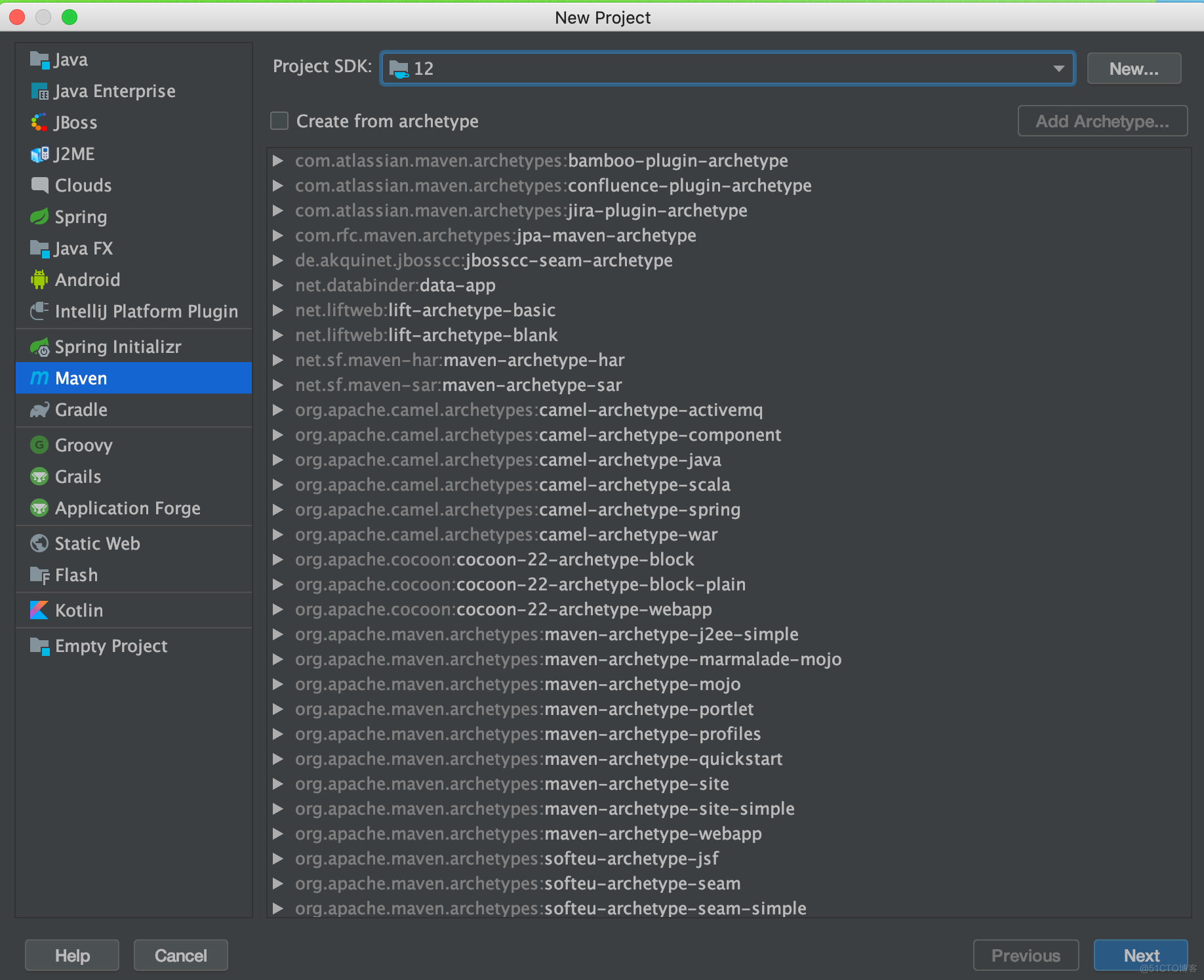Click the Next button

pos(1141,955)
